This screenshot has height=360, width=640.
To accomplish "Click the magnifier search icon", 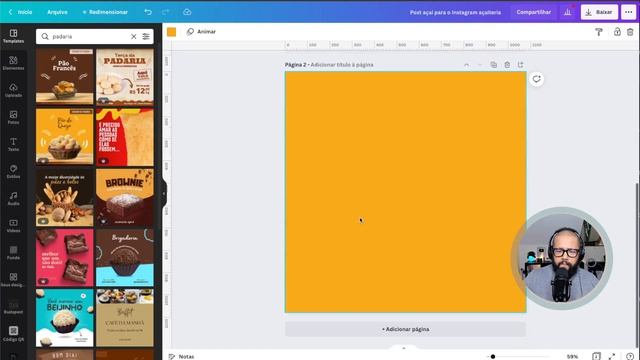I will [45, 36].
